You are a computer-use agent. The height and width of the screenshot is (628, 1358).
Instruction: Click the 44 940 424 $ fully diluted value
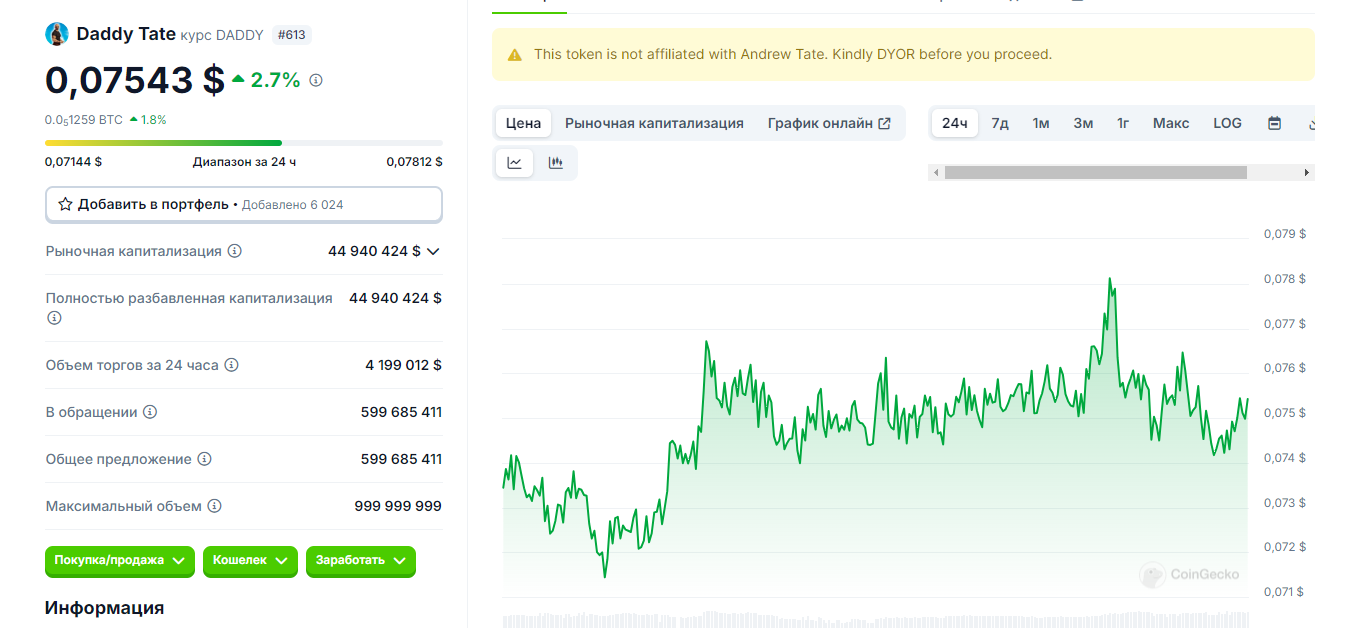[x=395, y=298]
